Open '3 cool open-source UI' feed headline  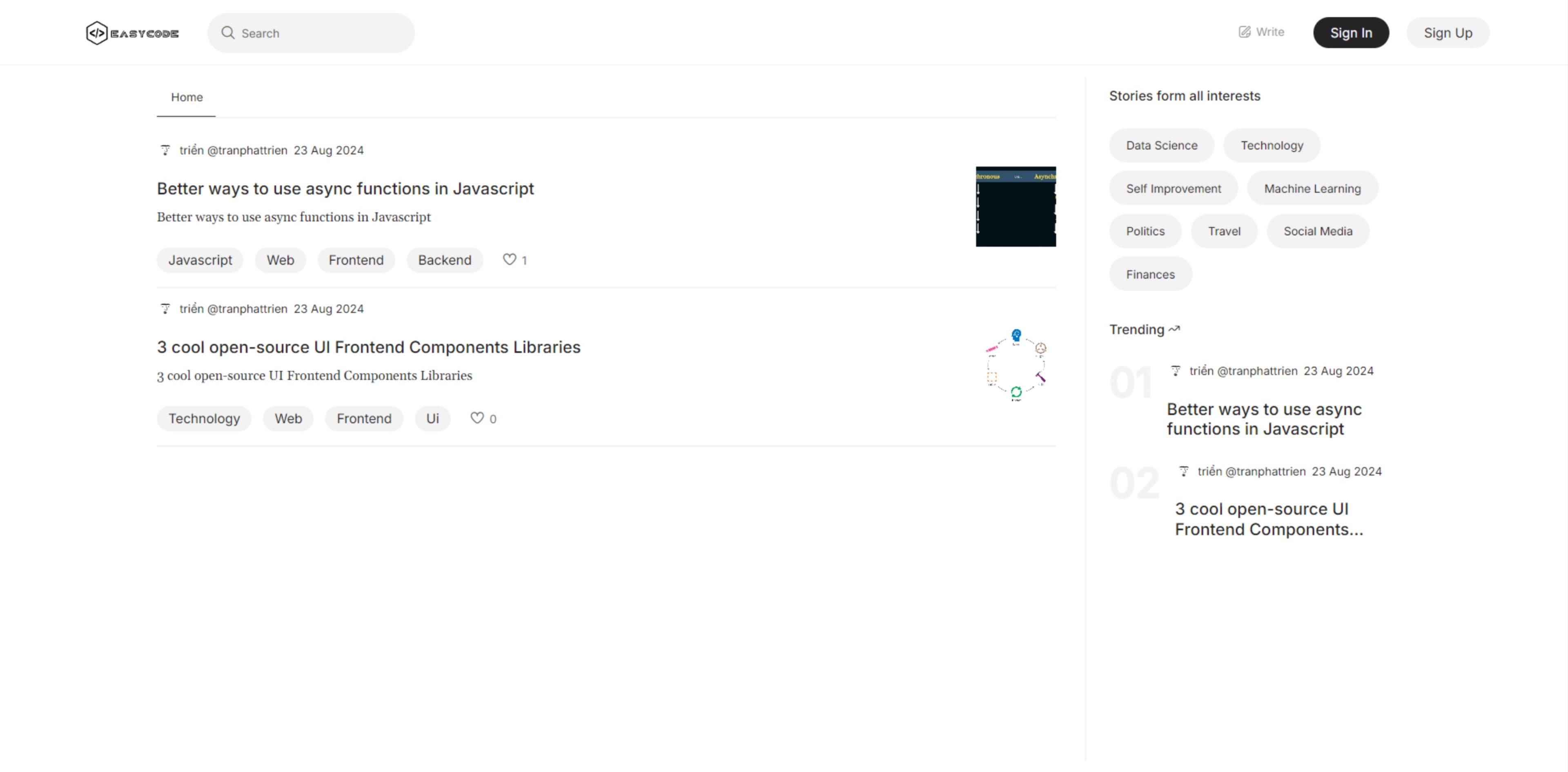tap(368, 347)
